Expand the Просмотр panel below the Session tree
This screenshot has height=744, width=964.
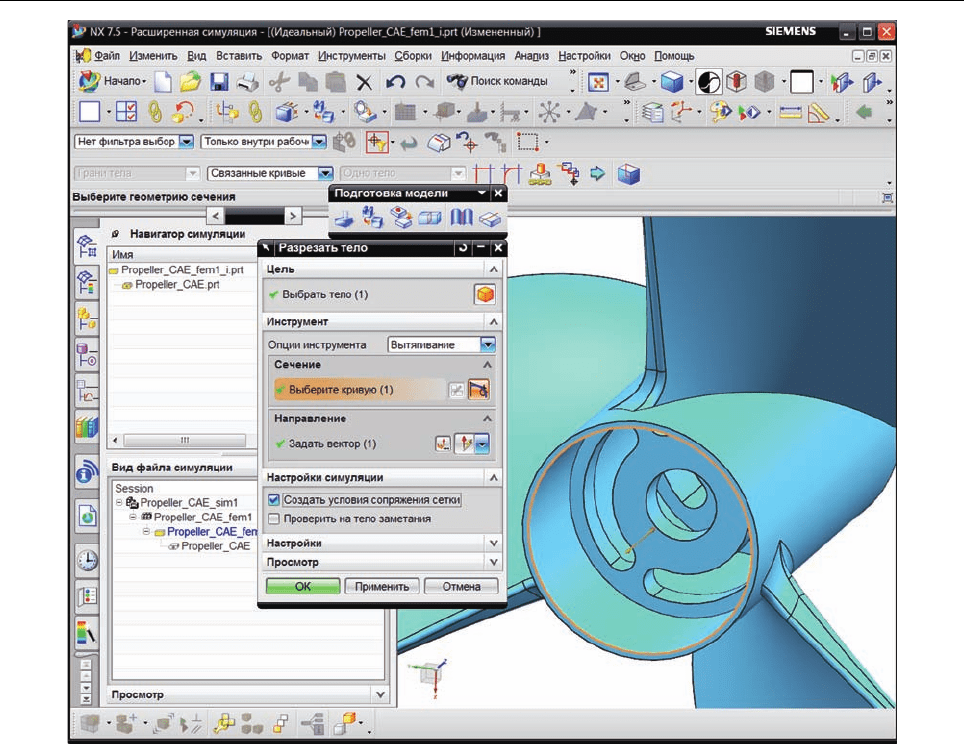point(380,694)
